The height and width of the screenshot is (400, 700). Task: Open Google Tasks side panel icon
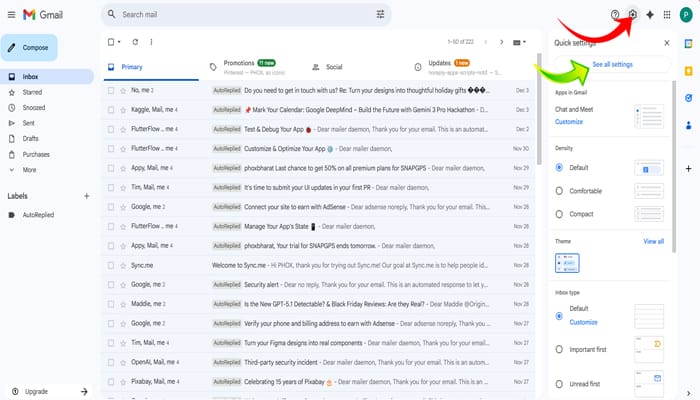coord(688,98)
